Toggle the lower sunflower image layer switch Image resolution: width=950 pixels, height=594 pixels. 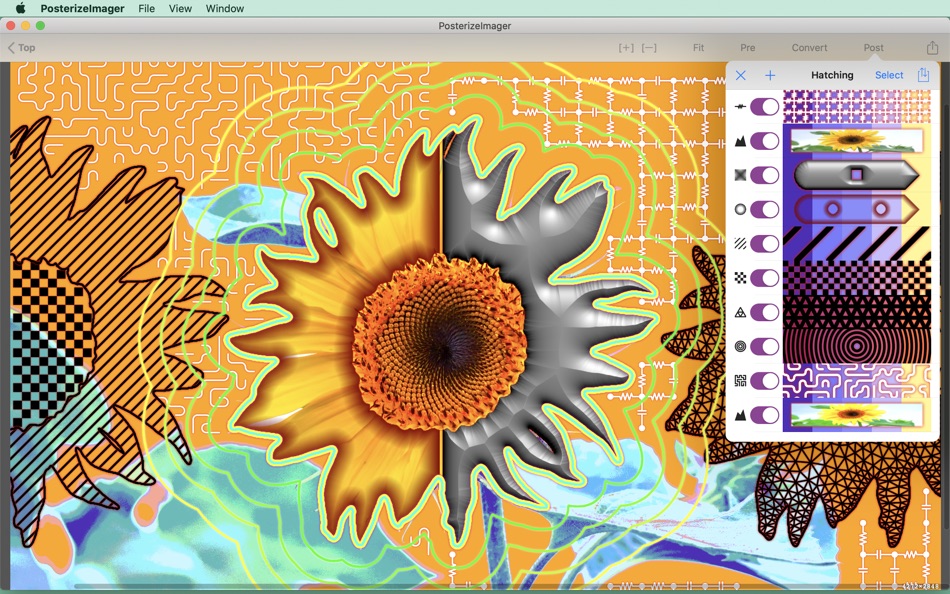(x=765, y=415)
